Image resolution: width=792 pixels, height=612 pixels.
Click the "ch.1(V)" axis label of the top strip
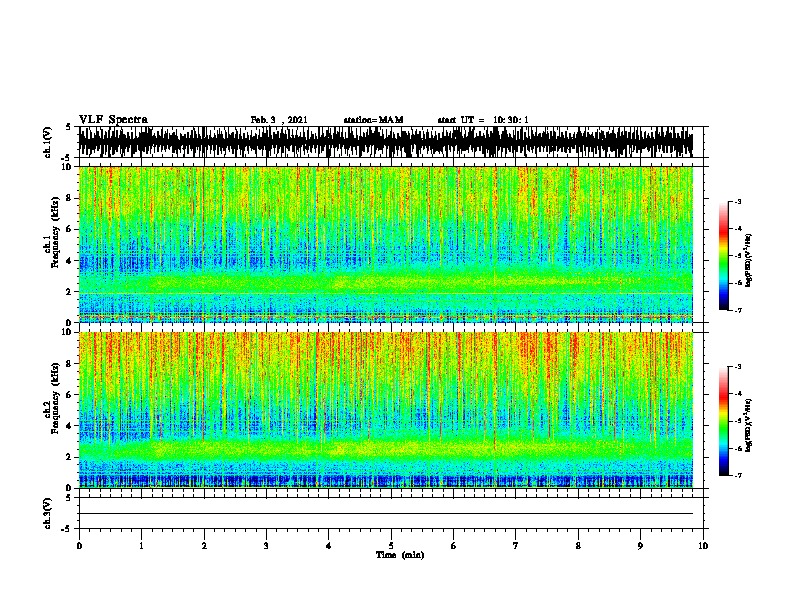pos(48,142)
